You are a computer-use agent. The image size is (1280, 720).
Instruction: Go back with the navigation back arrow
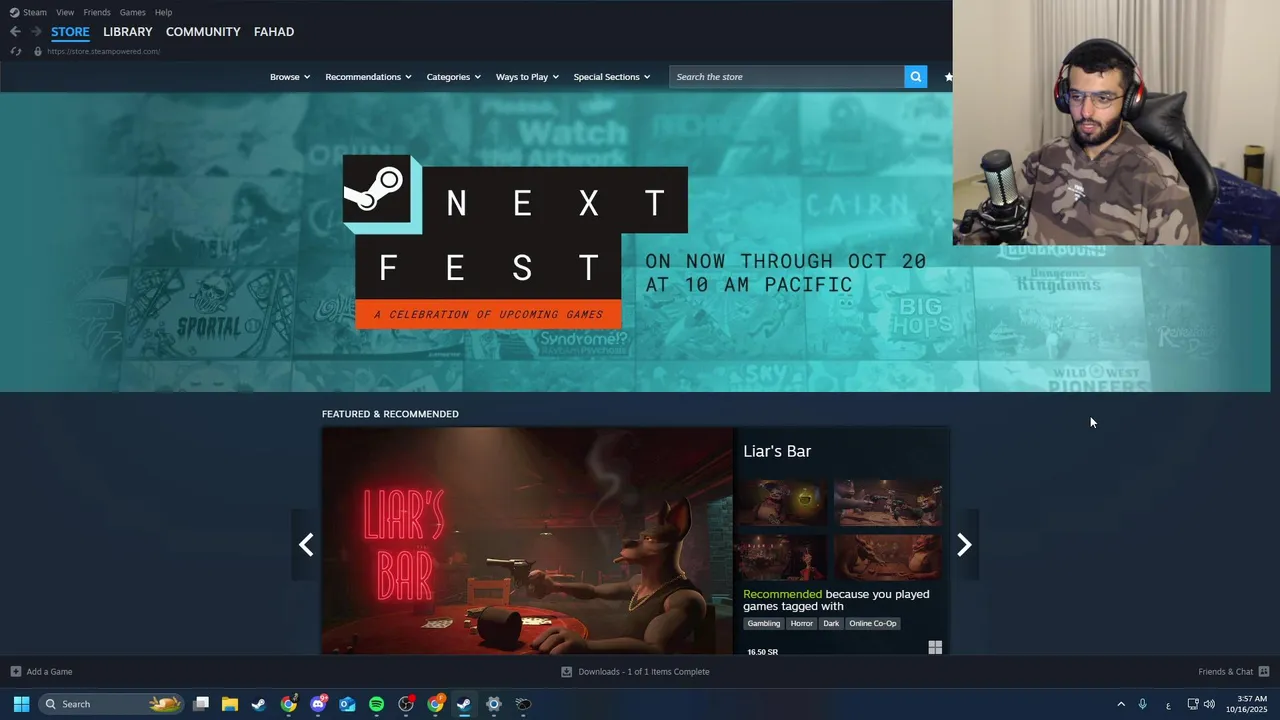click(x=15, y=32)
